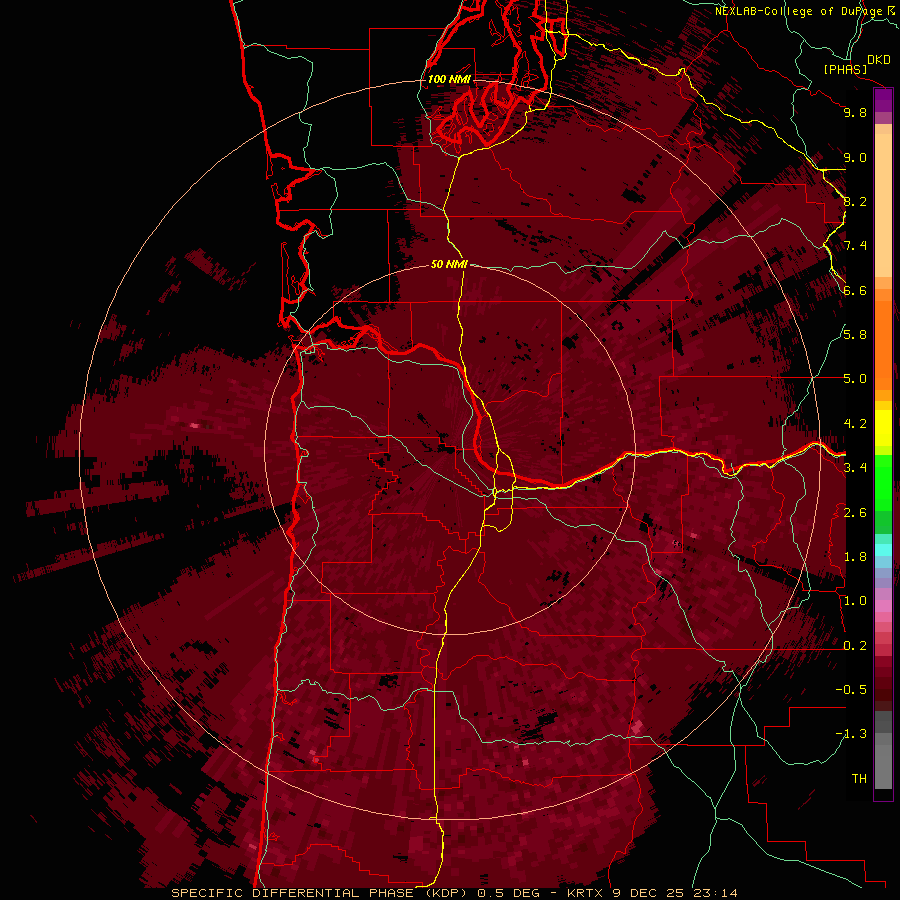Select the -1.3 legend value

point(851,734)
